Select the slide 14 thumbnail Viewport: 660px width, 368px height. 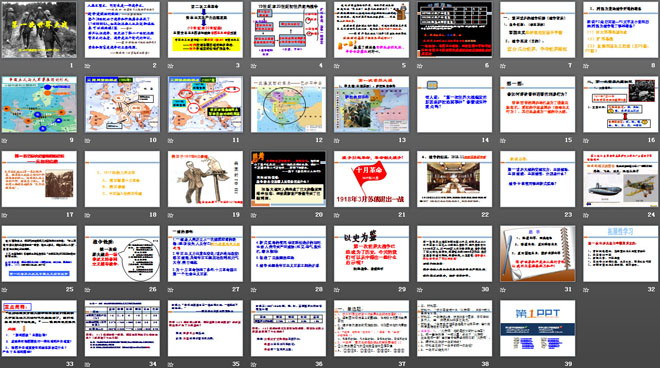455,104
